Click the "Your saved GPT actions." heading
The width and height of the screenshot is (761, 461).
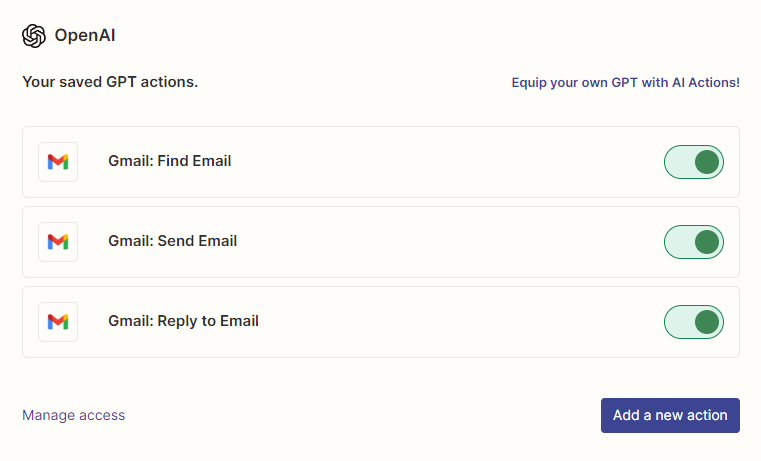[110, 82]
